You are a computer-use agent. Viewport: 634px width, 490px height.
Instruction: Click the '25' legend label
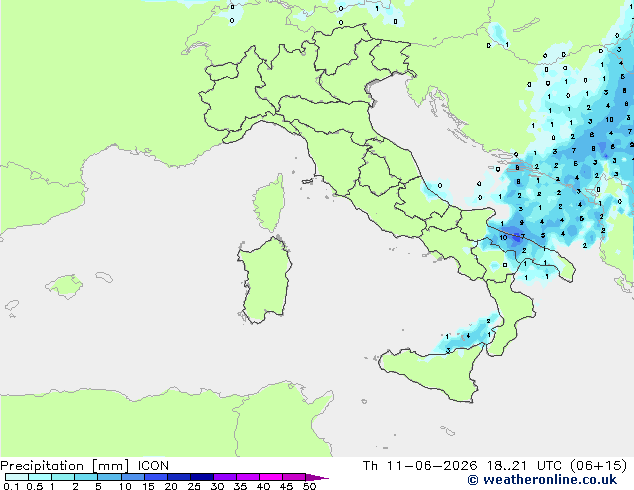tap(194, 486)
